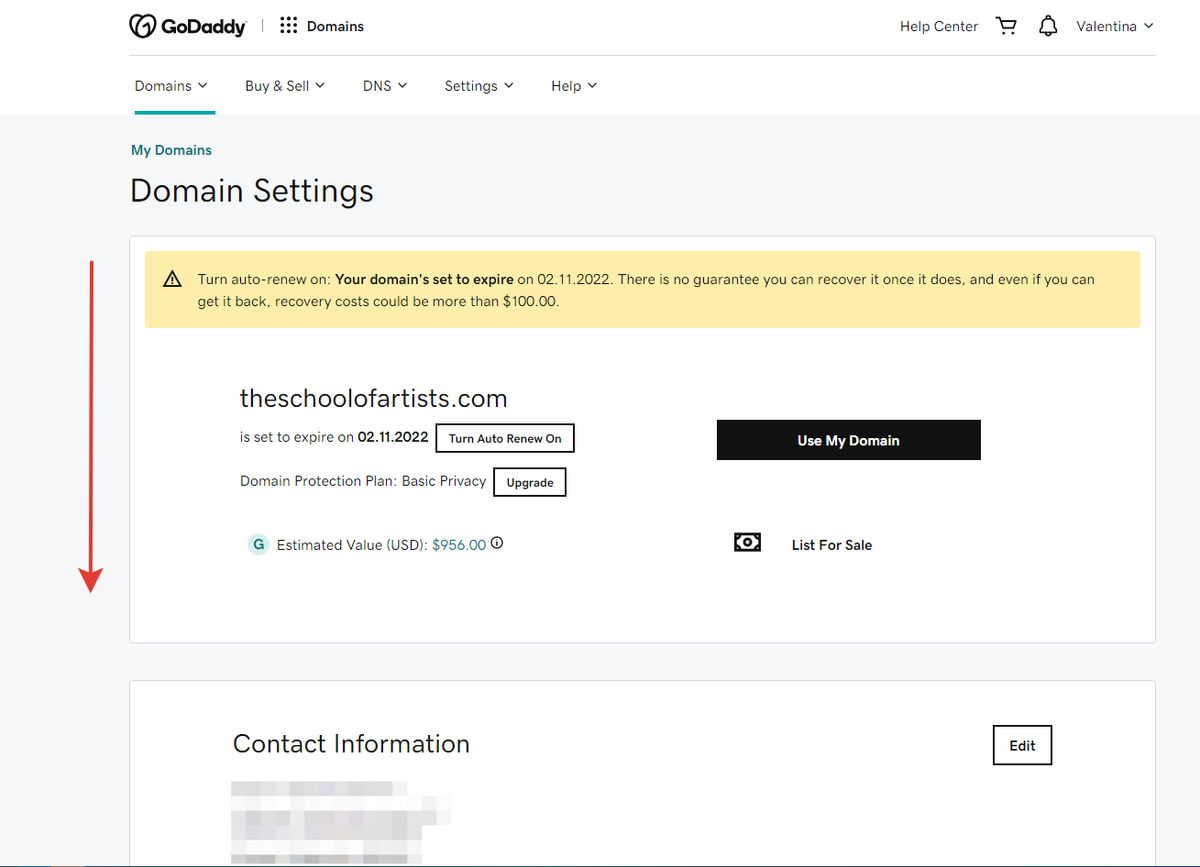
Task: Click the GoDaddy G valuation icon
Action: pos(258,545)
